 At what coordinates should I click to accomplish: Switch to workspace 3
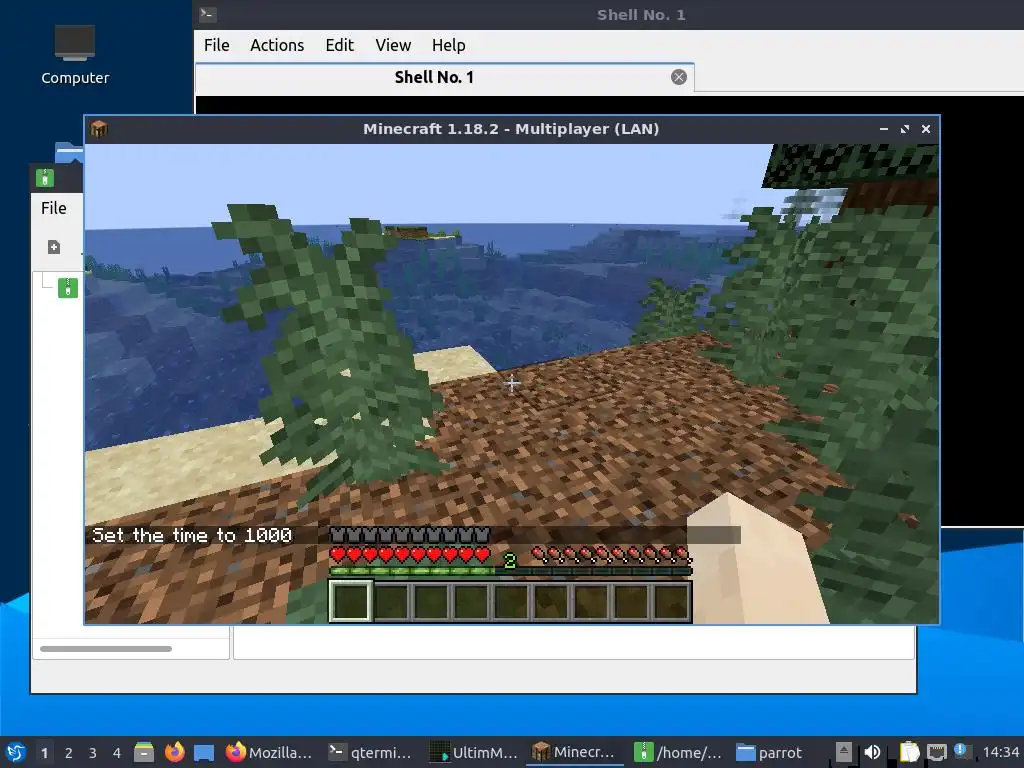pyautogui.click(x=93, y=753)
